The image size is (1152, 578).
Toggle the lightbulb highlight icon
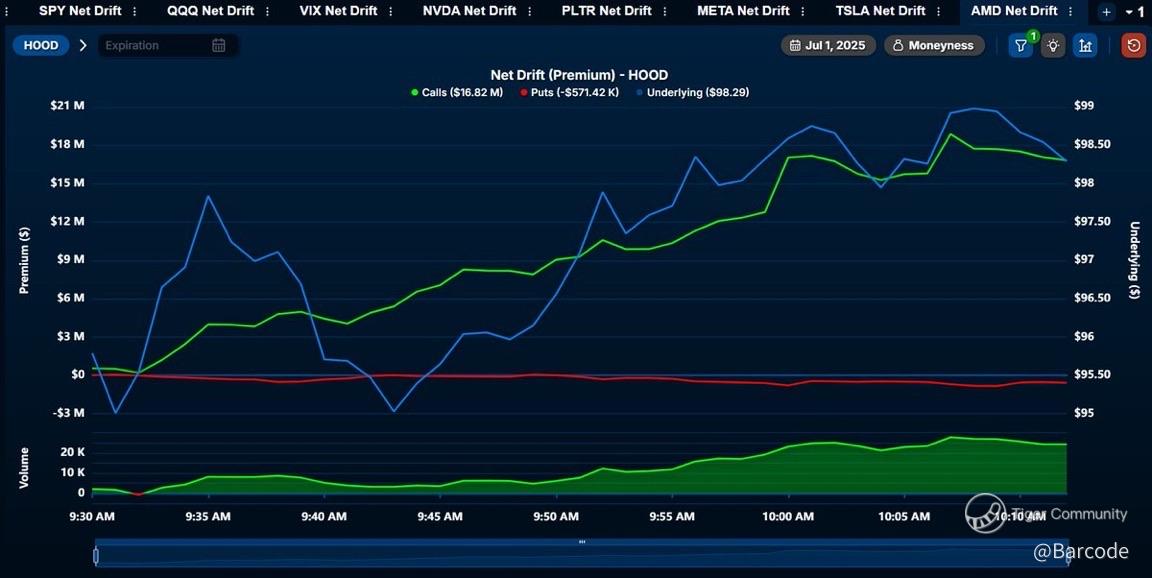(1053, 46)
